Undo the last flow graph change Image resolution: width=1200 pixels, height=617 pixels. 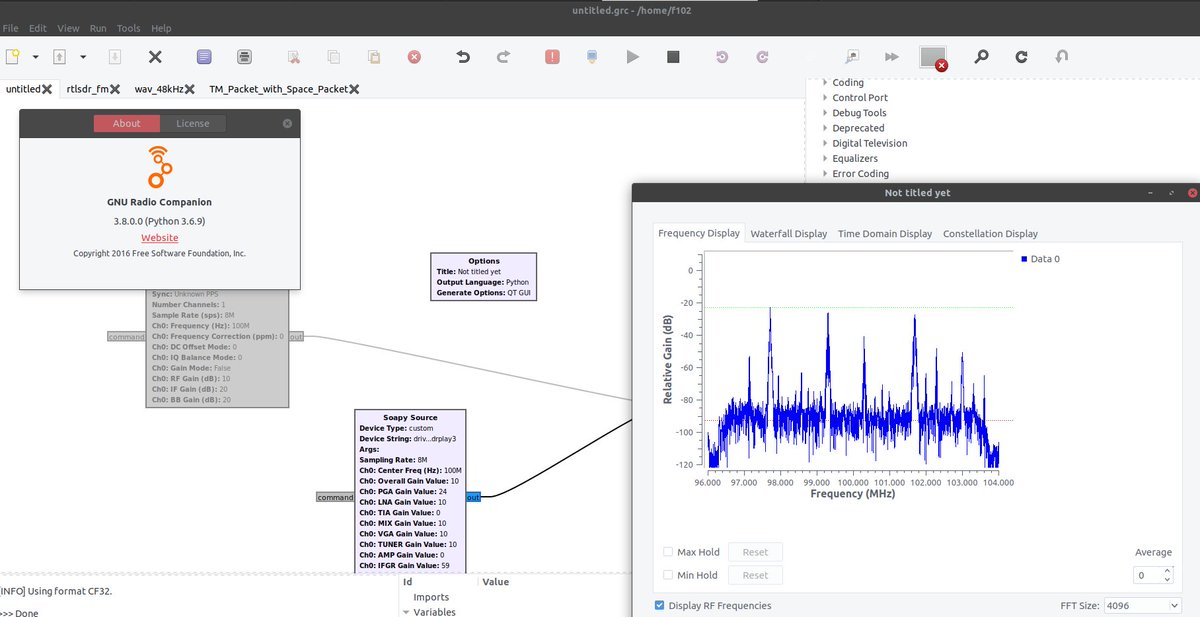(x=463, y=57)
